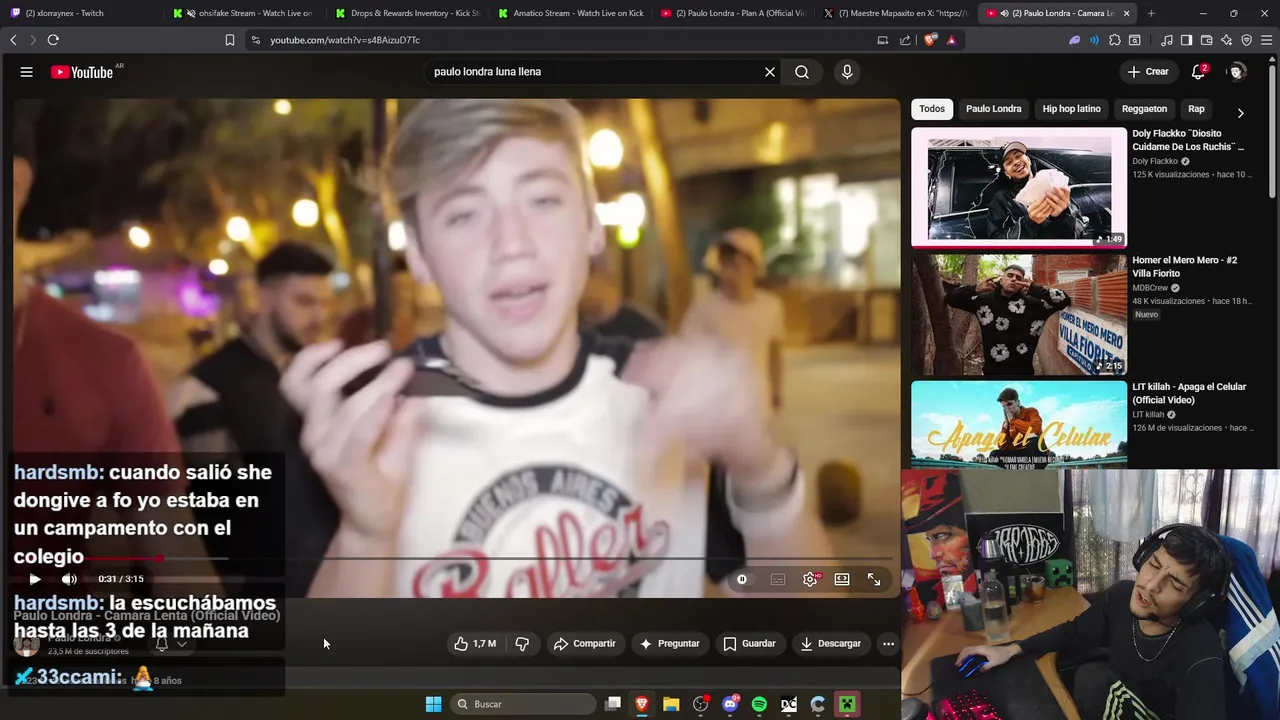Screen dimensions: 1280x720
Task: Open a new browser tab
Action: tap(1151, 13)
